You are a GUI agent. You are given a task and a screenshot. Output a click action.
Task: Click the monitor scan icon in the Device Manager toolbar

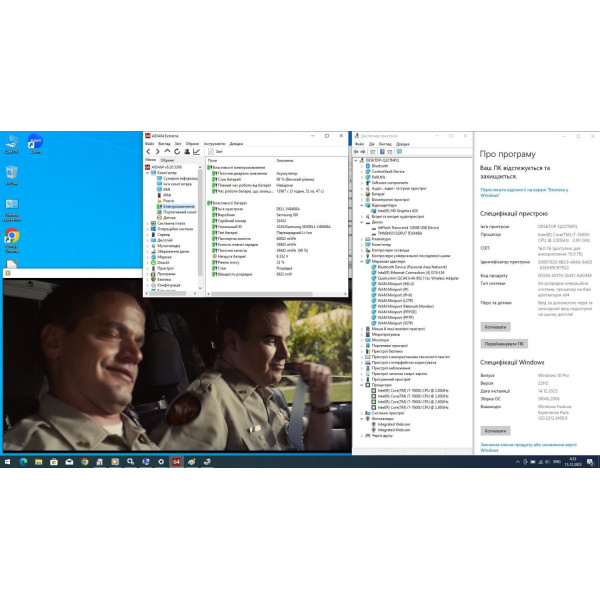399,152
